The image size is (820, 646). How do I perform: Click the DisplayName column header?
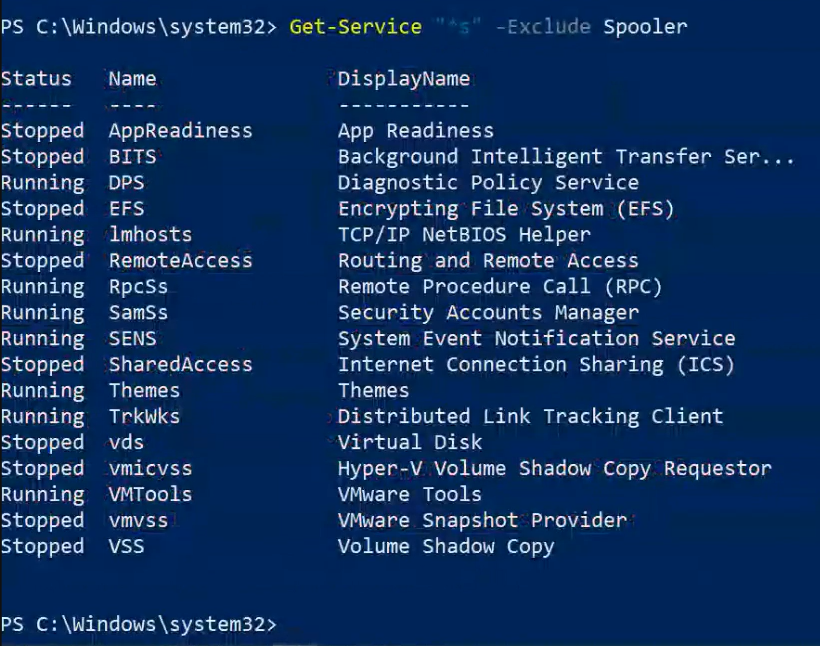coord(403,79)
